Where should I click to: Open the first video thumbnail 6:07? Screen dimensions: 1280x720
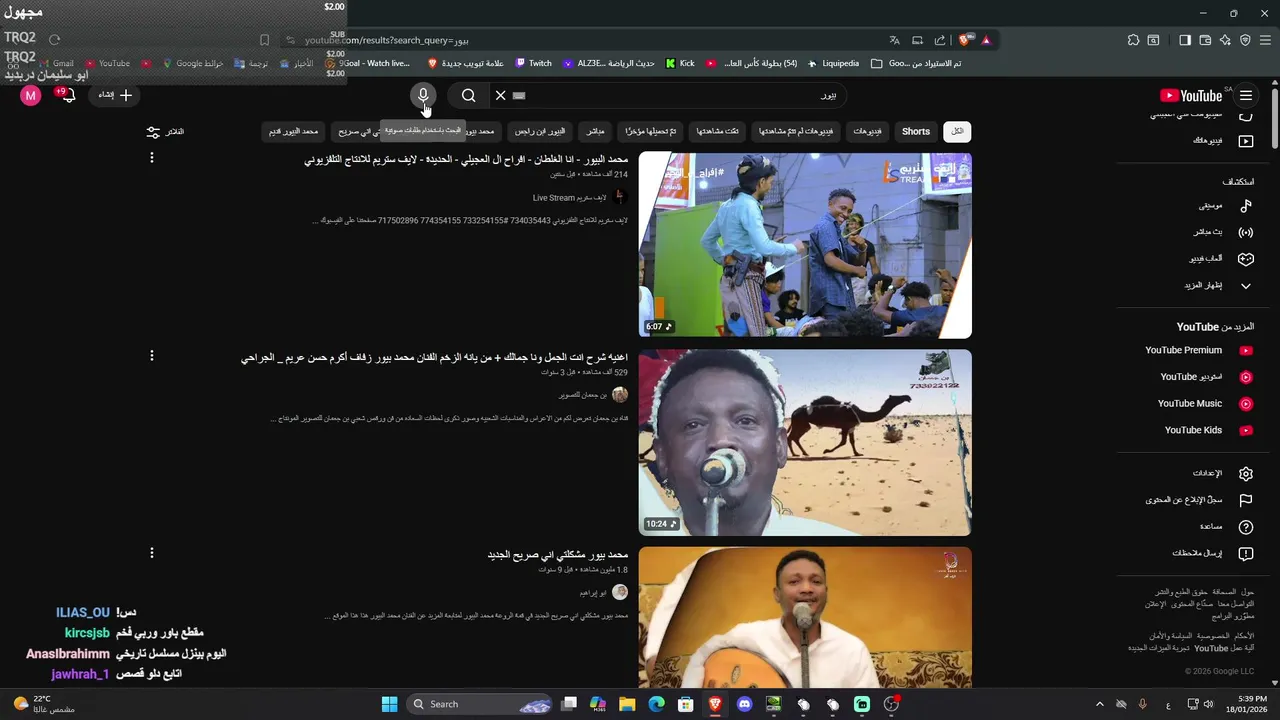click(805, 245)
